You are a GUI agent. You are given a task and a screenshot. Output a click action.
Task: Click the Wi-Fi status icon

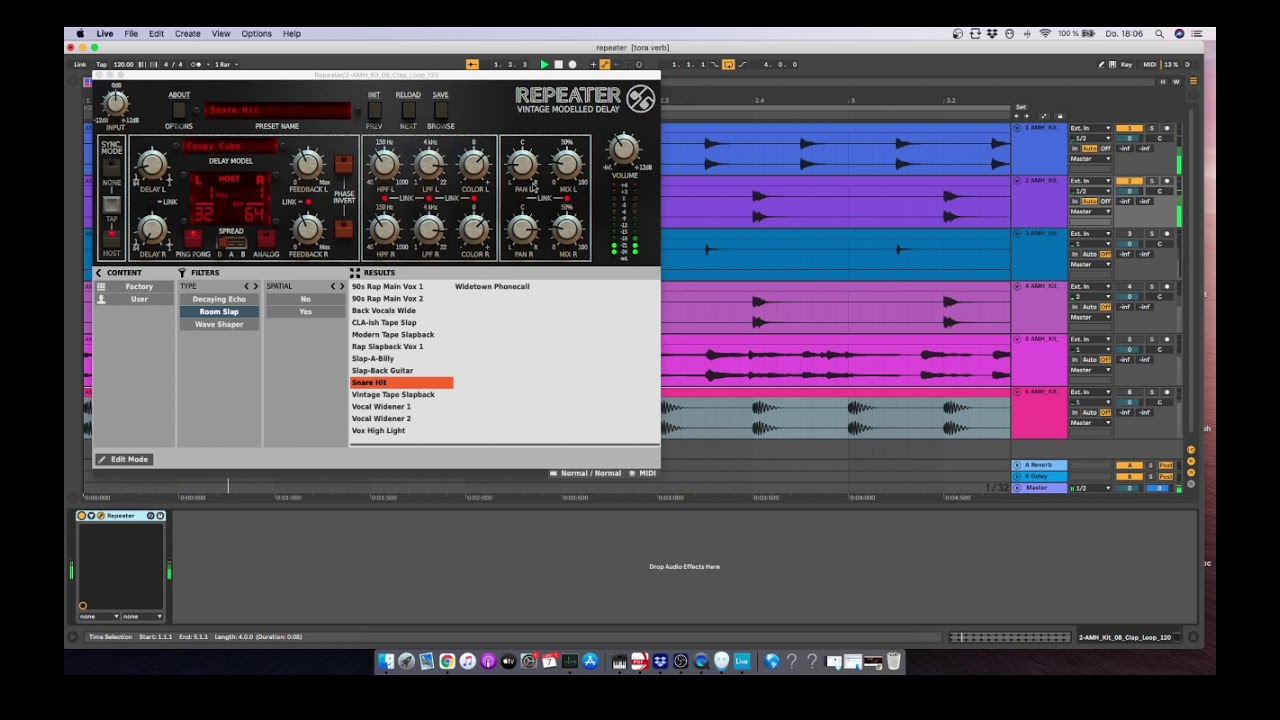pyautogui.click(x=1045, y=34)
